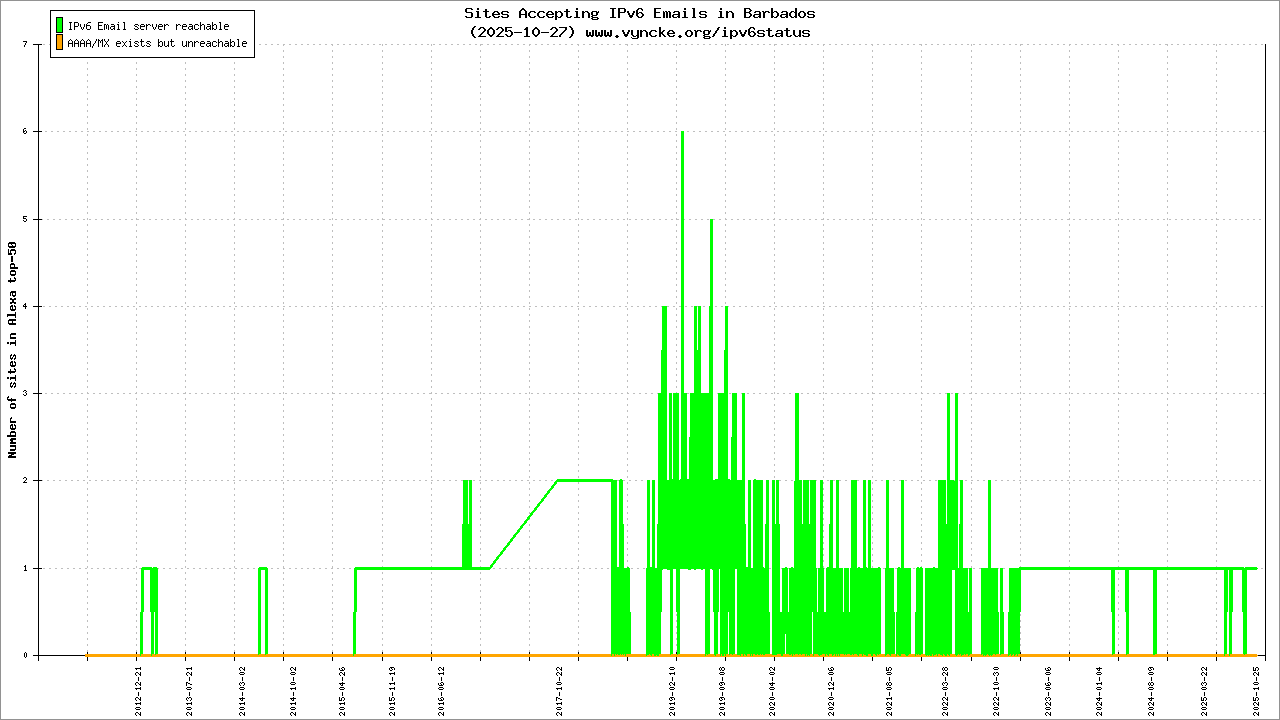Select the 2012-12-21 date label on x-axis

[140, 689]
